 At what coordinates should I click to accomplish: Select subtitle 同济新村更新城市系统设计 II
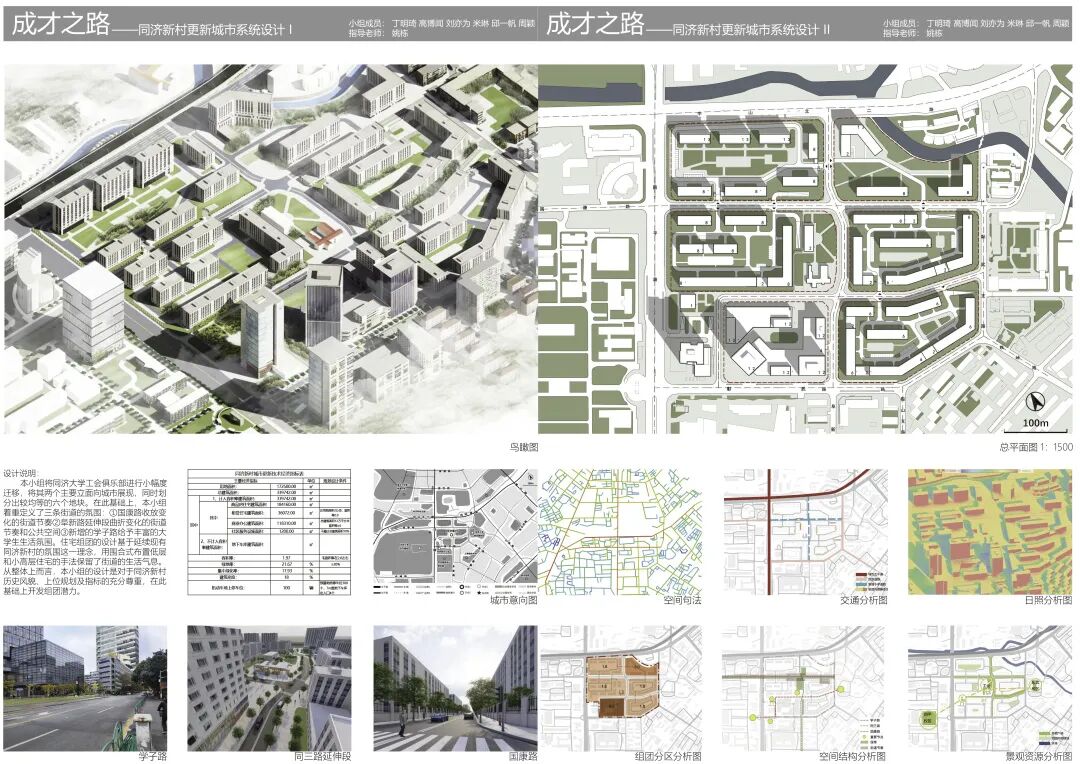point(751,30)
